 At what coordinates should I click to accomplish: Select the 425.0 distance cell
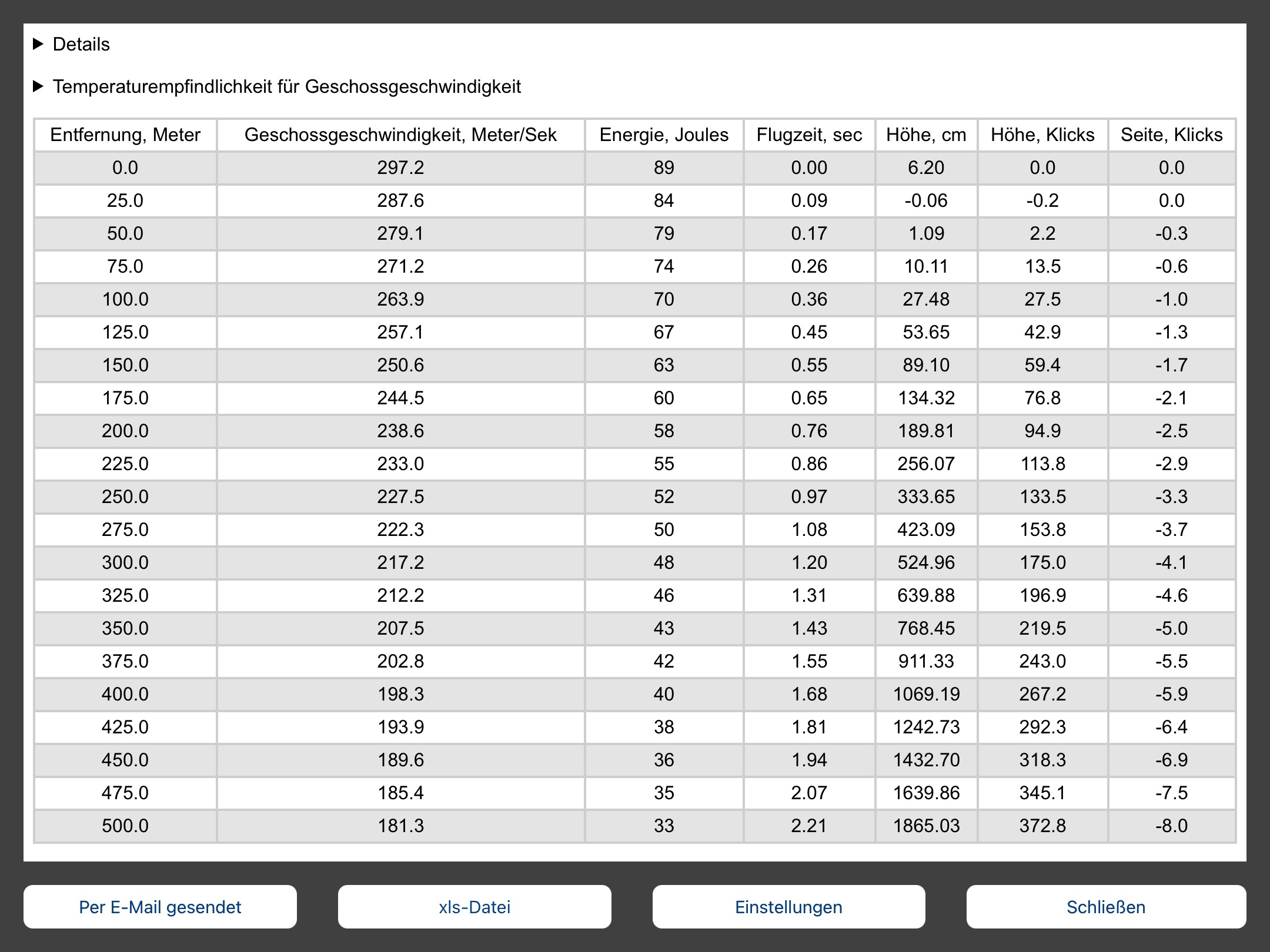coord(125,727)
